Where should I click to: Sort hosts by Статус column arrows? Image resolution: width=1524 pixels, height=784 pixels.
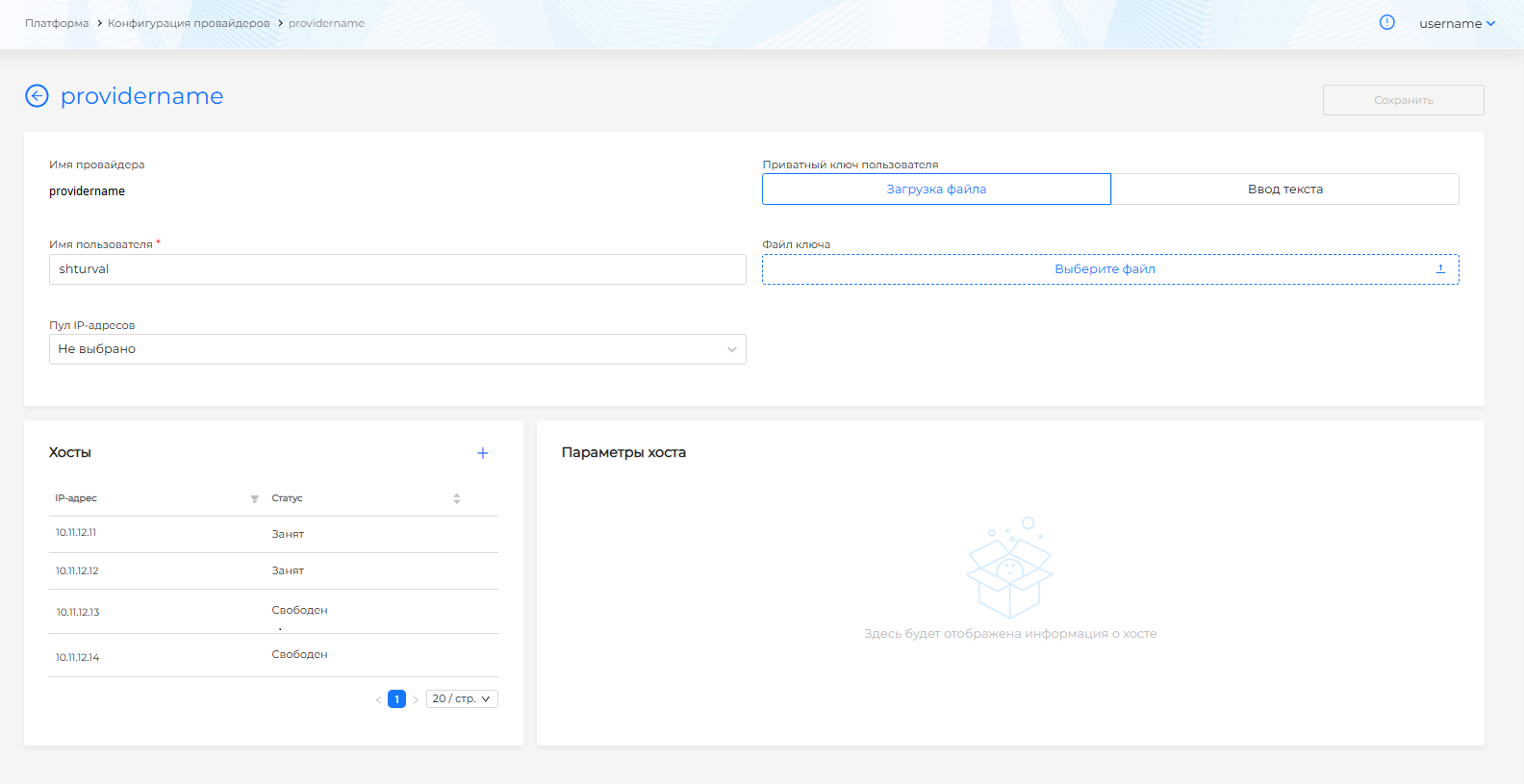456,498
